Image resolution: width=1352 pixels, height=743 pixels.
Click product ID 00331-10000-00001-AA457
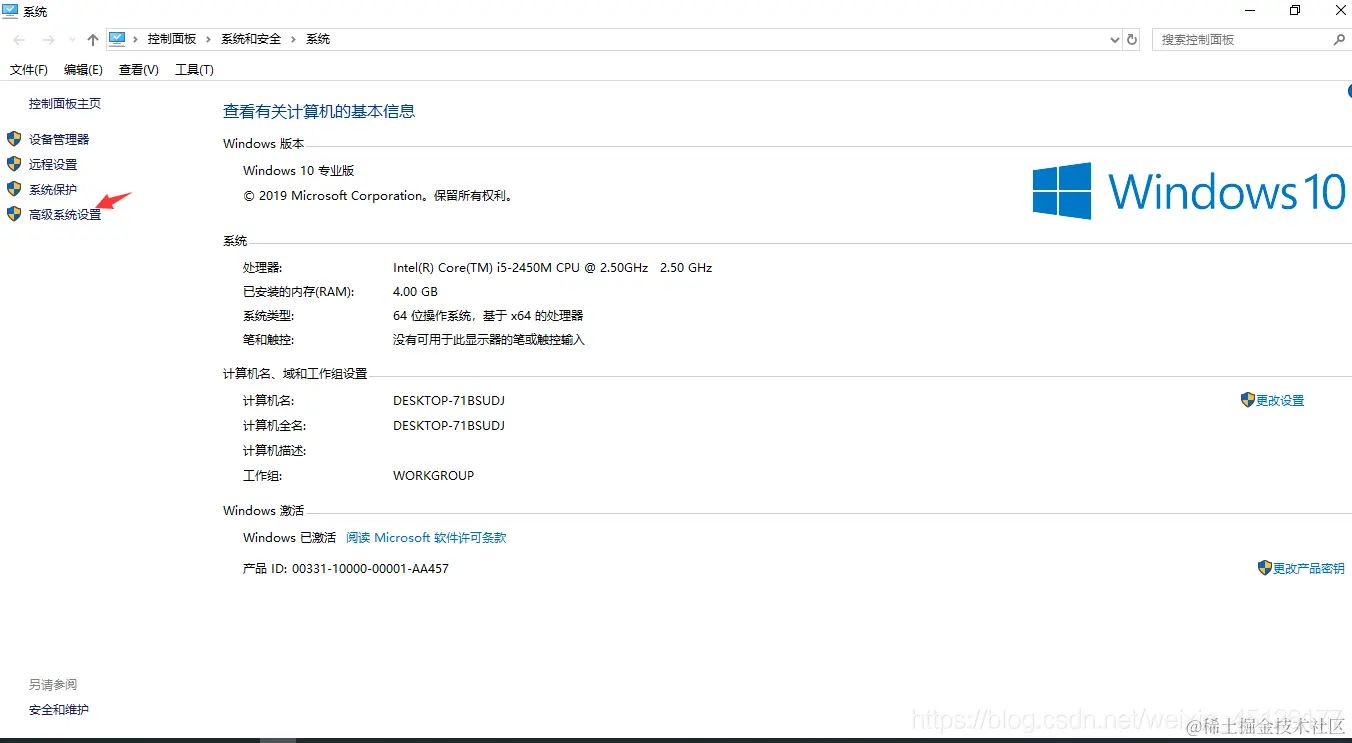click(x=370, y=569)
